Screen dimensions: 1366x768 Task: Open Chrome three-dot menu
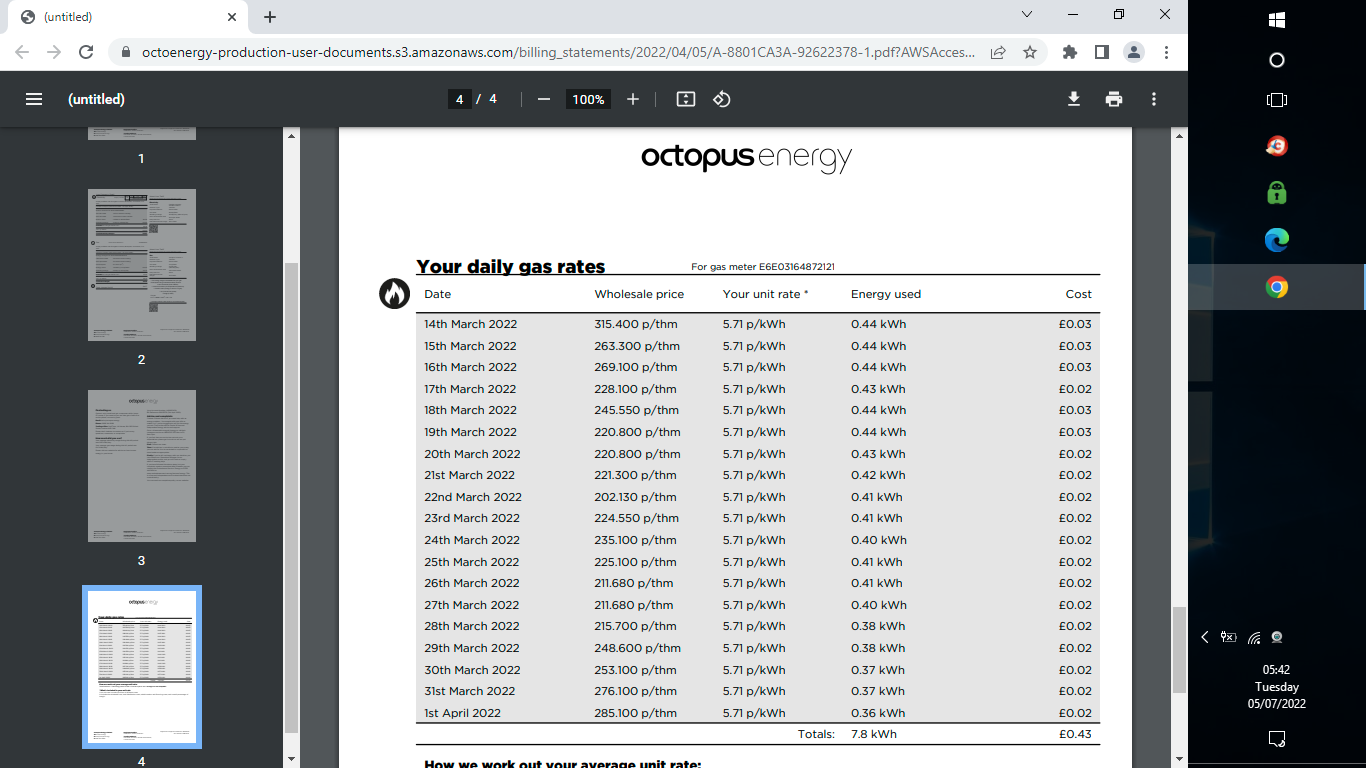[1165, 52]
